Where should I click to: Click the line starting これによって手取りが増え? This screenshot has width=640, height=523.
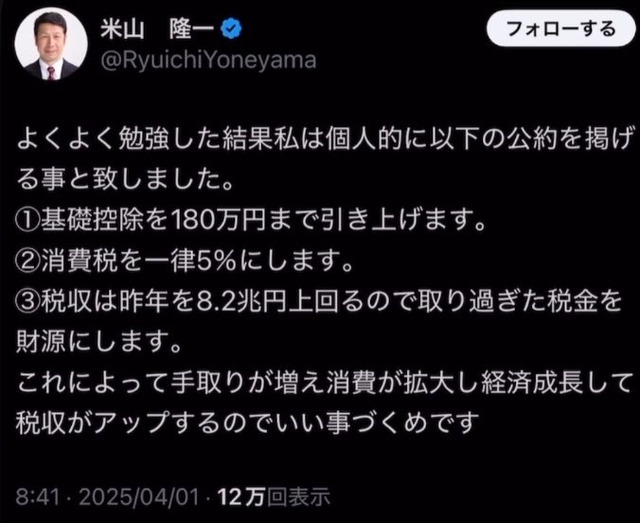(324, 384)
